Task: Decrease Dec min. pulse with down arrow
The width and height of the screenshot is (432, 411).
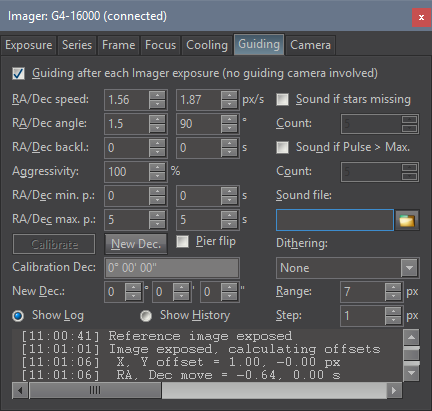Action: (229, 200)
